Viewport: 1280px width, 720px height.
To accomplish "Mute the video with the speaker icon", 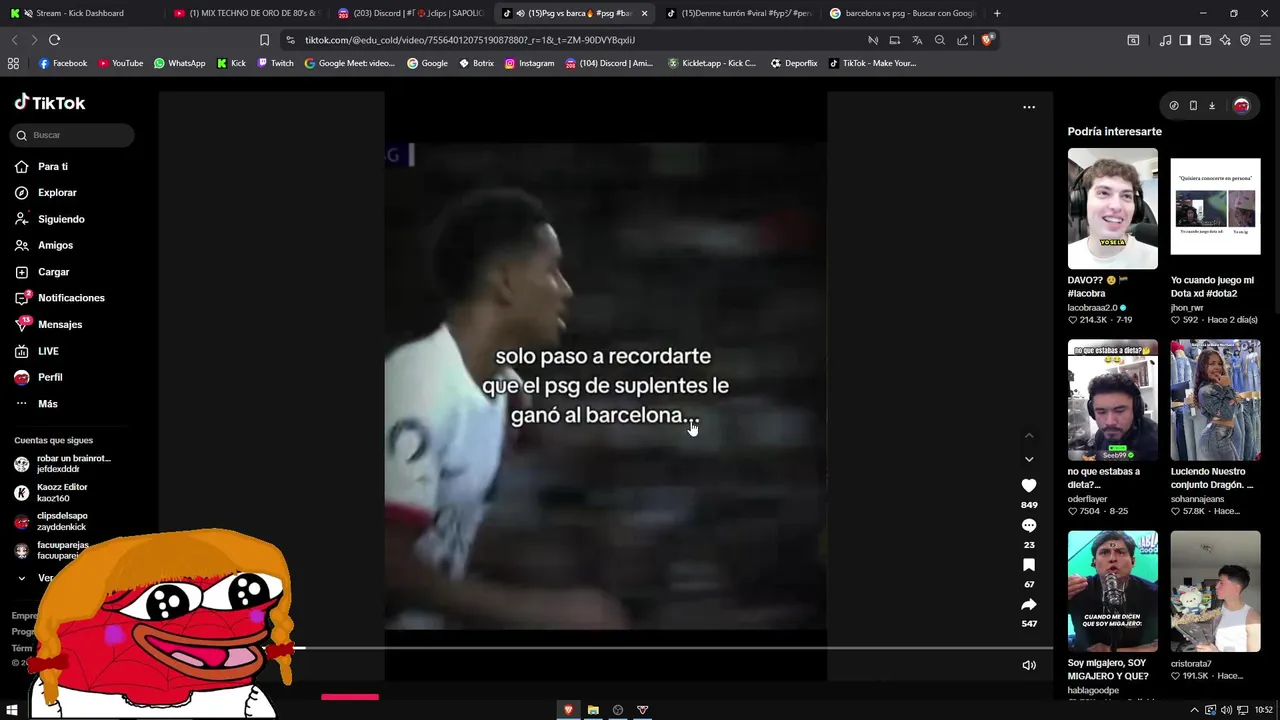I will click(1029, 665).
